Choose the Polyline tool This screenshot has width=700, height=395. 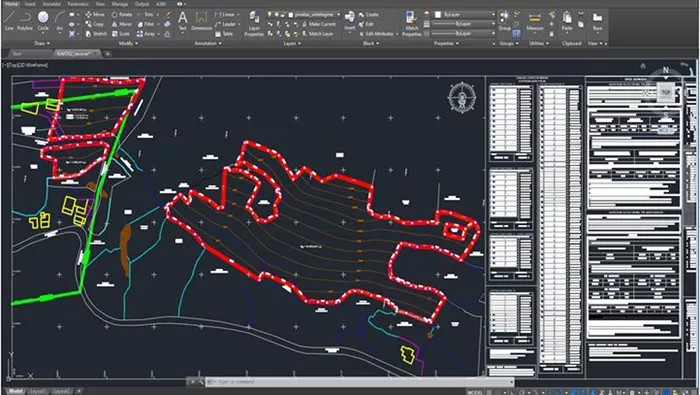click(25, 21)
